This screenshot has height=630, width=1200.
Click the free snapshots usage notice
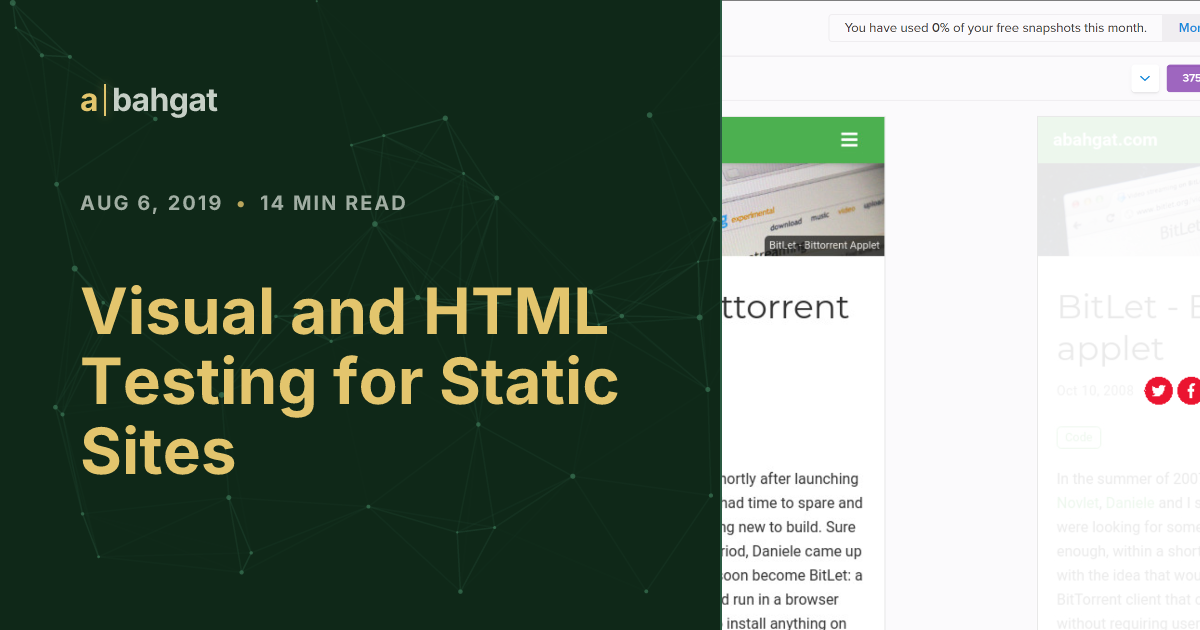pyautogui.click(x=995, y=28)
